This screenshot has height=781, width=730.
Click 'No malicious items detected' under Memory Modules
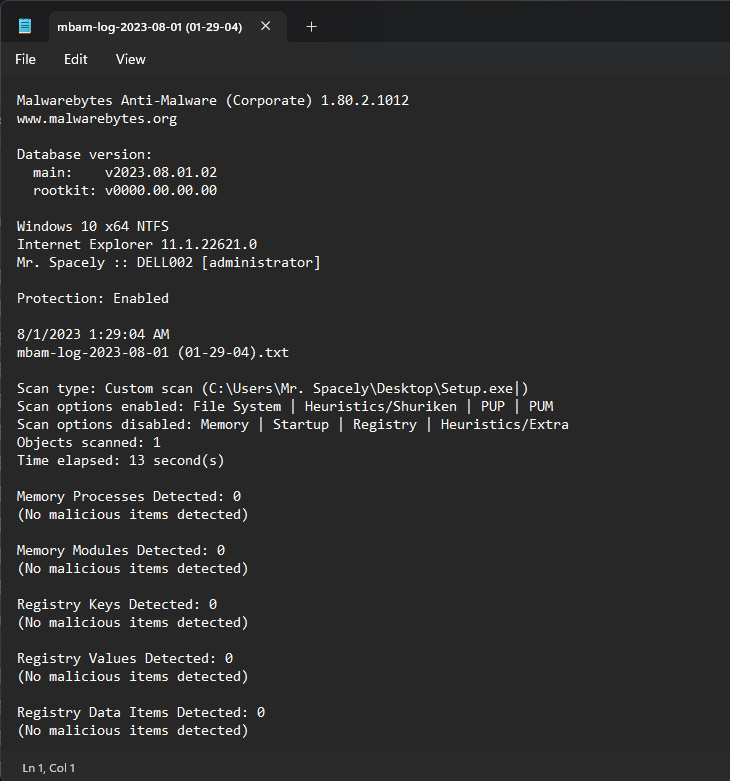(132, 568)
